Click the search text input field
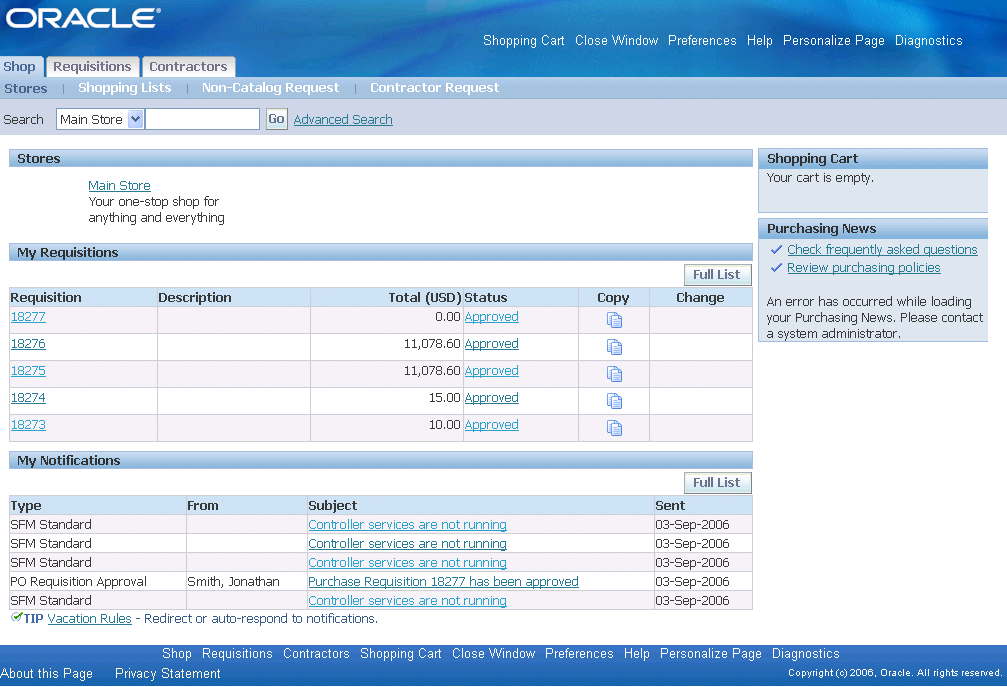This screenshot has width=1007, height=687. (202, 119)
